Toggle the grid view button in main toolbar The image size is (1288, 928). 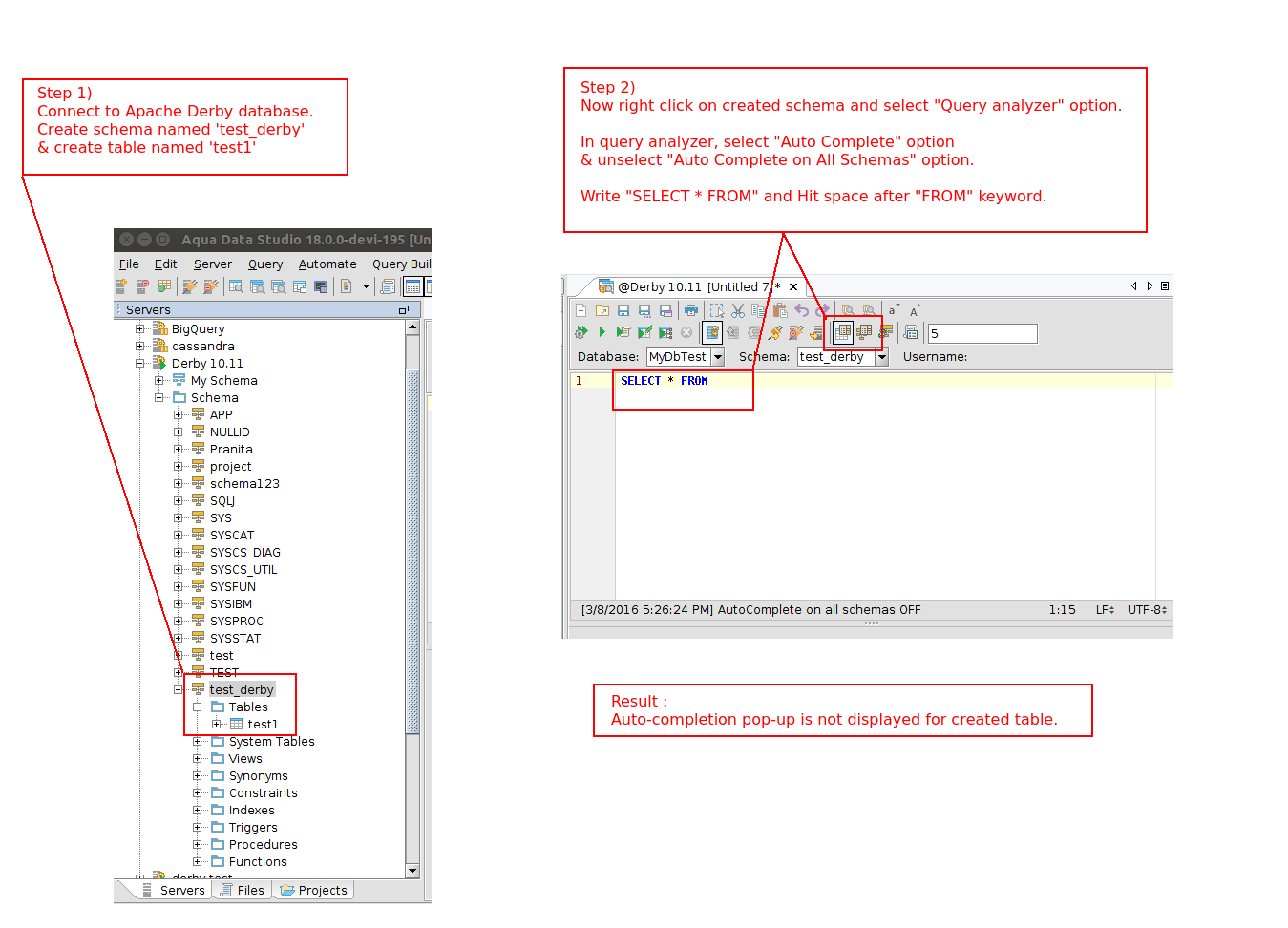coord(412,285)
